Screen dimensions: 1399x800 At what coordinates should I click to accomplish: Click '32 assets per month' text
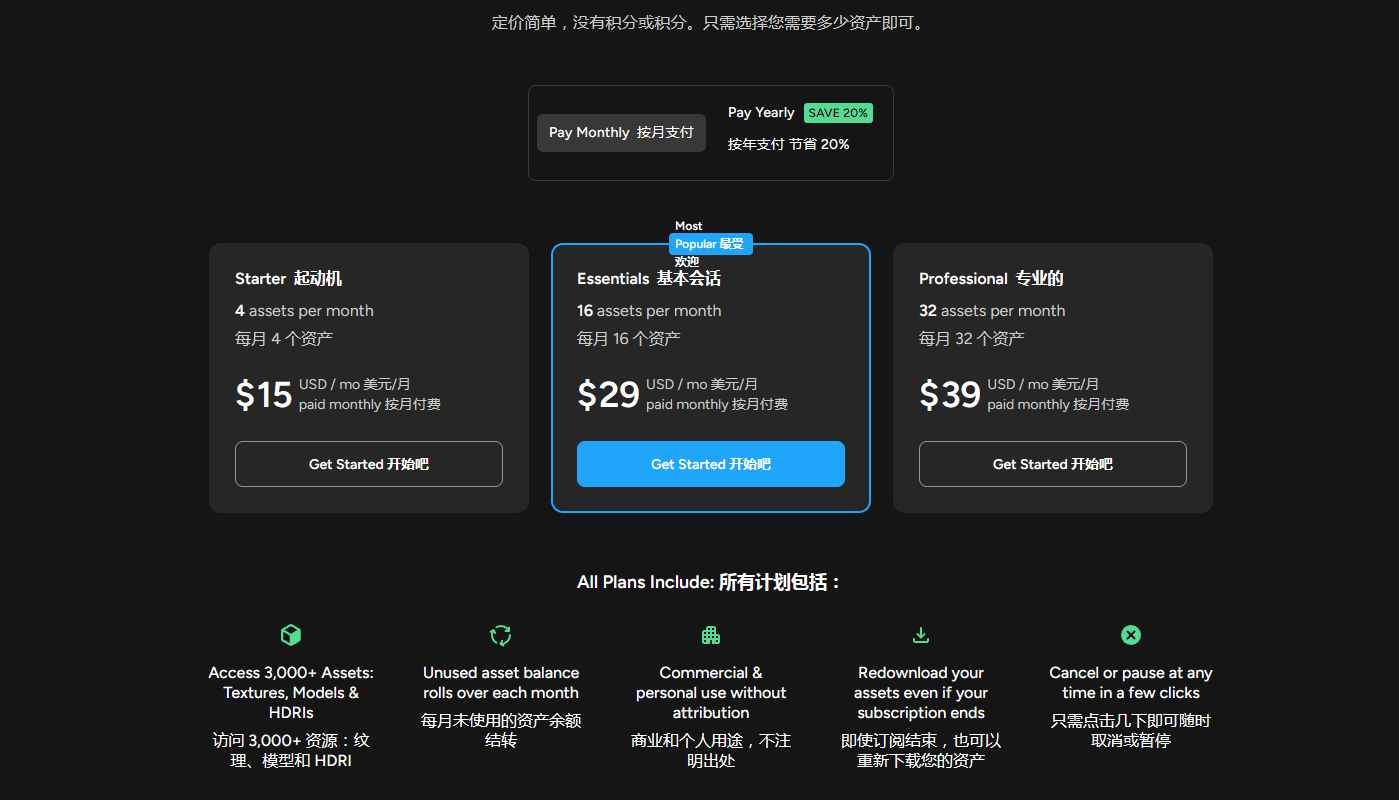pos(992,311)
